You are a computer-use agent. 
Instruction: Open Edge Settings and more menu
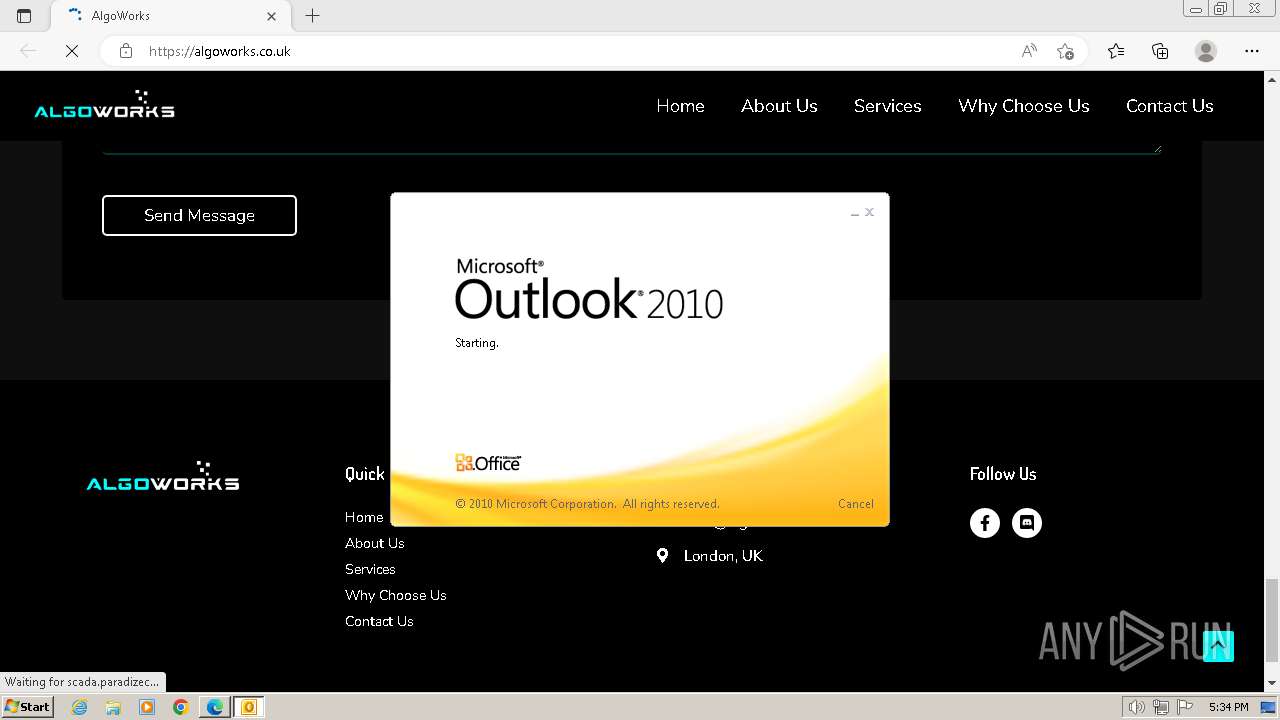[1252, 51]
